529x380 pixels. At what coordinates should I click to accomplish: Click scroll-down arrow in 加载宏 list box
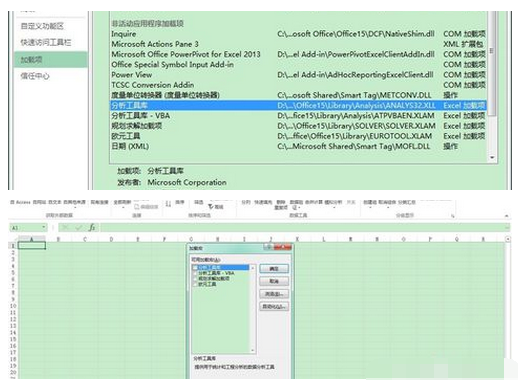[x=252, y=350]
